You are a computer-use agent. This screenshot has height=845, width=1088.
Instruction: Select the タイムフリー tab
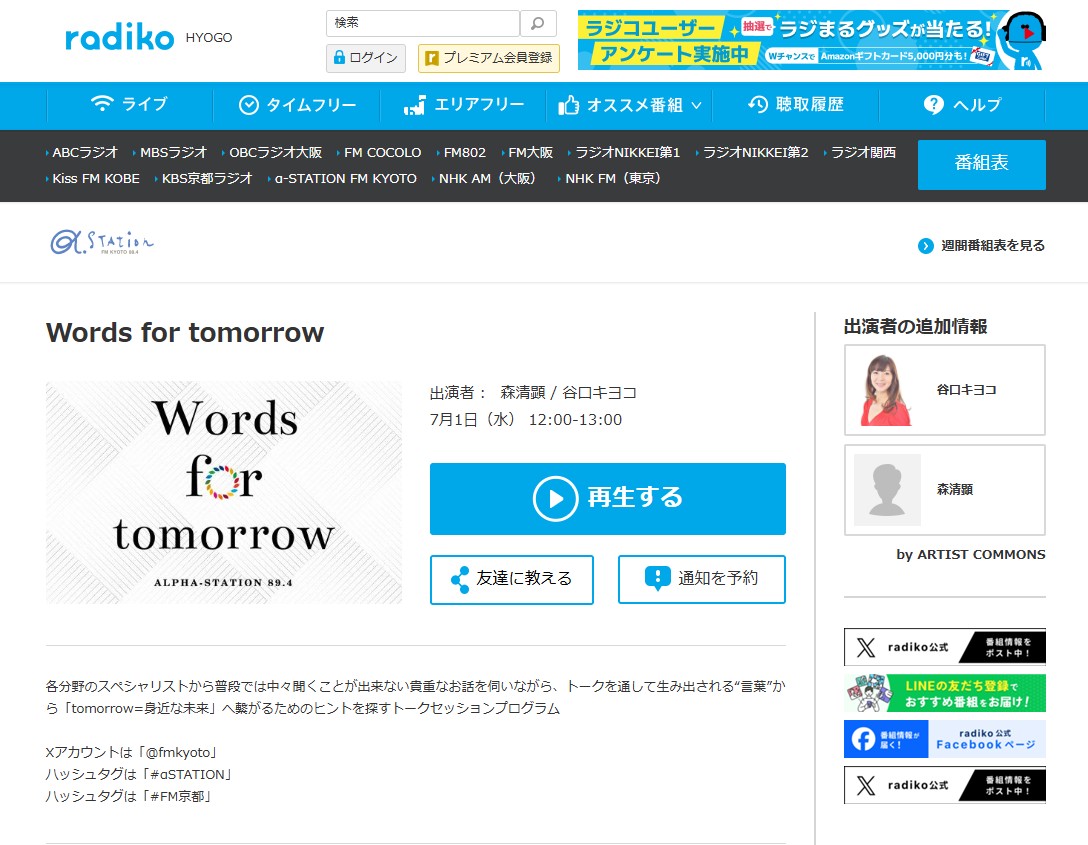point(297,105)
